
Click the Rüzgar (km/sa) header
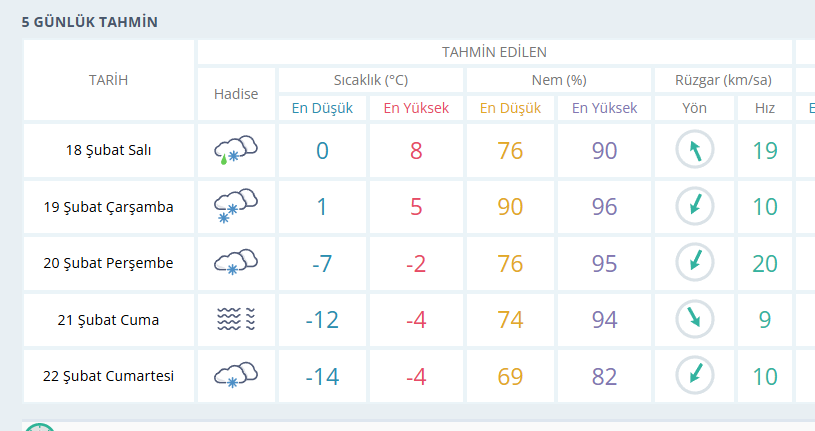[723, 80]
